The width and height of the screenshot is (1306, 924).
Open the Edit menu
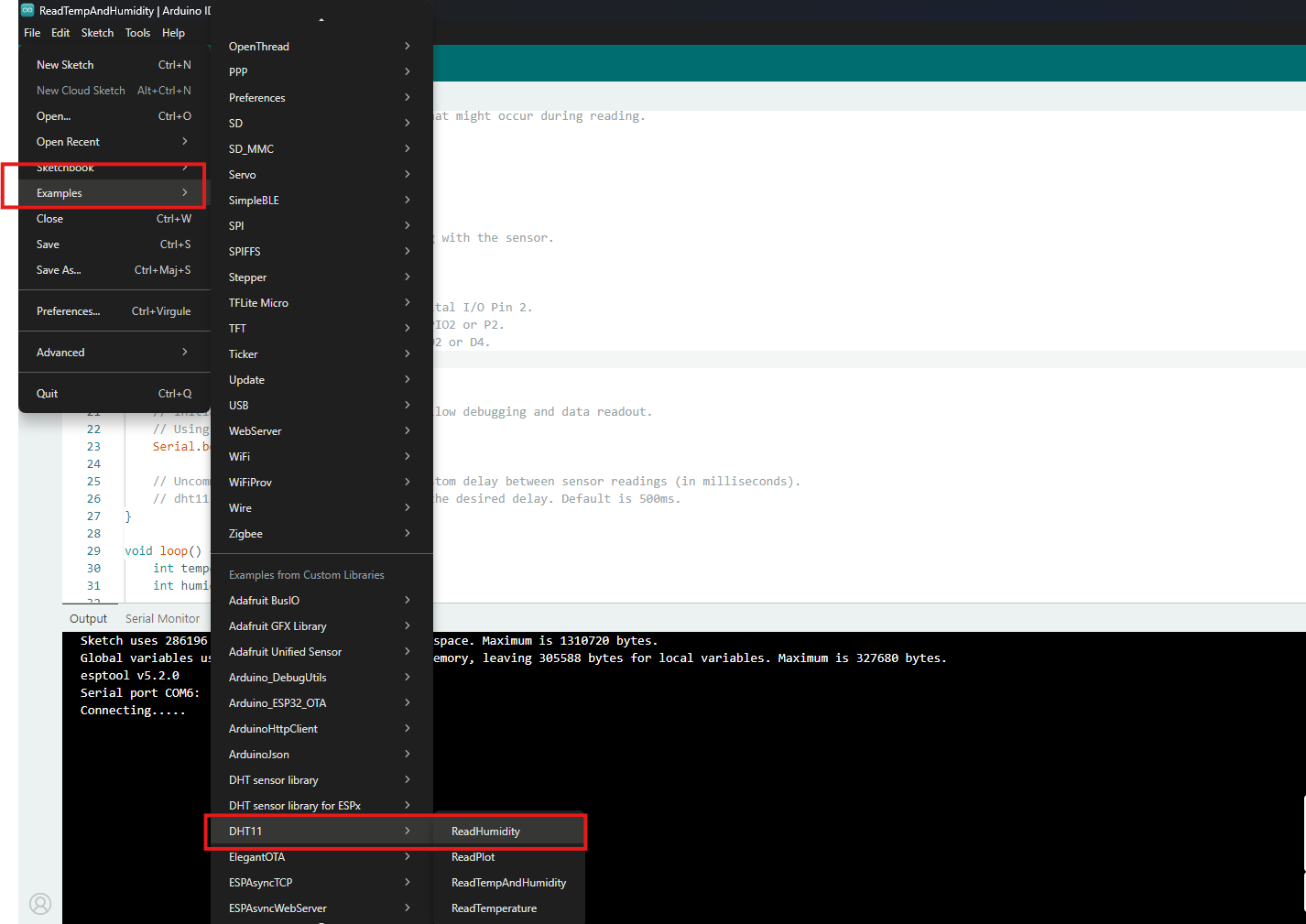60,33
